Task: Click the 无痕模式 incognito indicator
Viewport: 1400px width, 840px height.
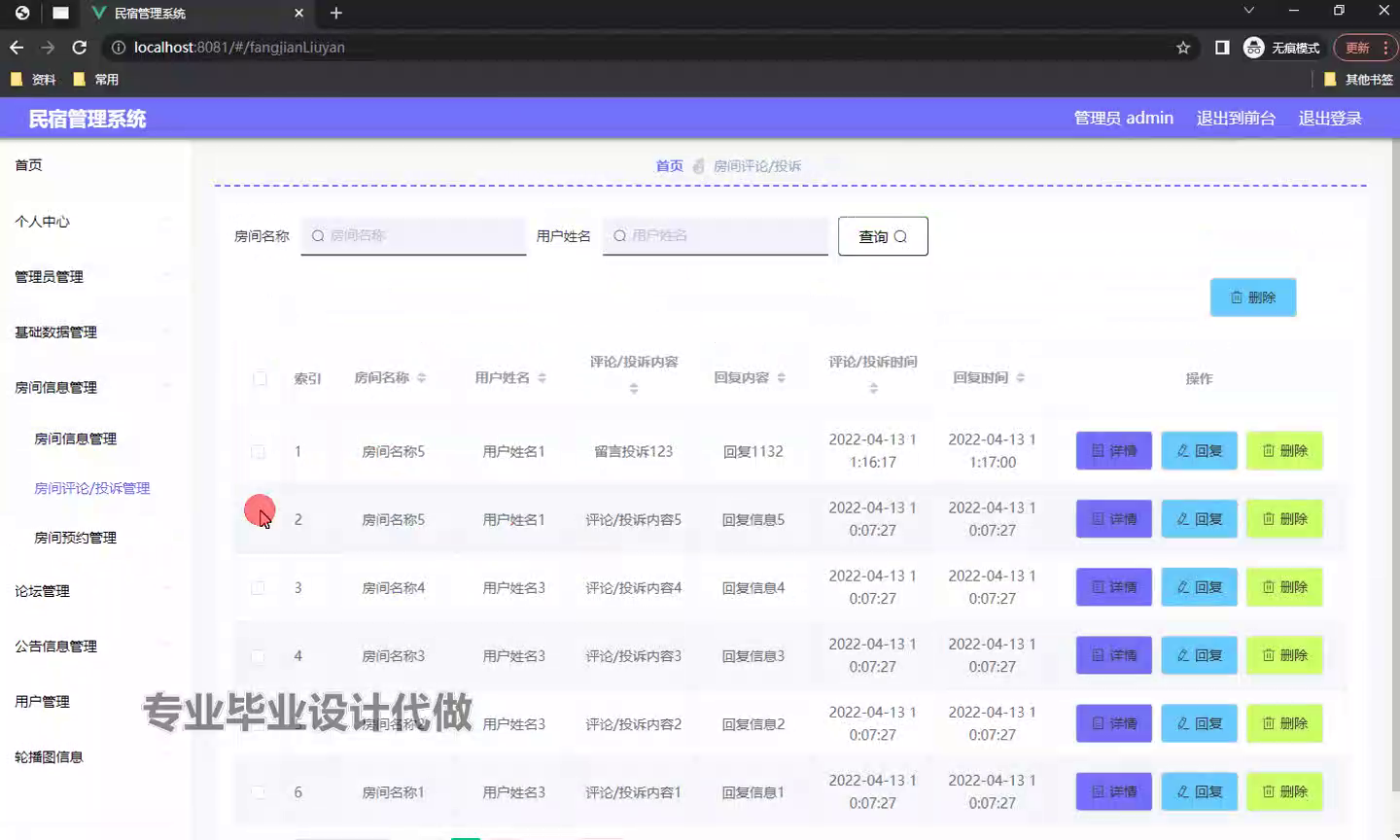Action: click(x=1281, y=47)
